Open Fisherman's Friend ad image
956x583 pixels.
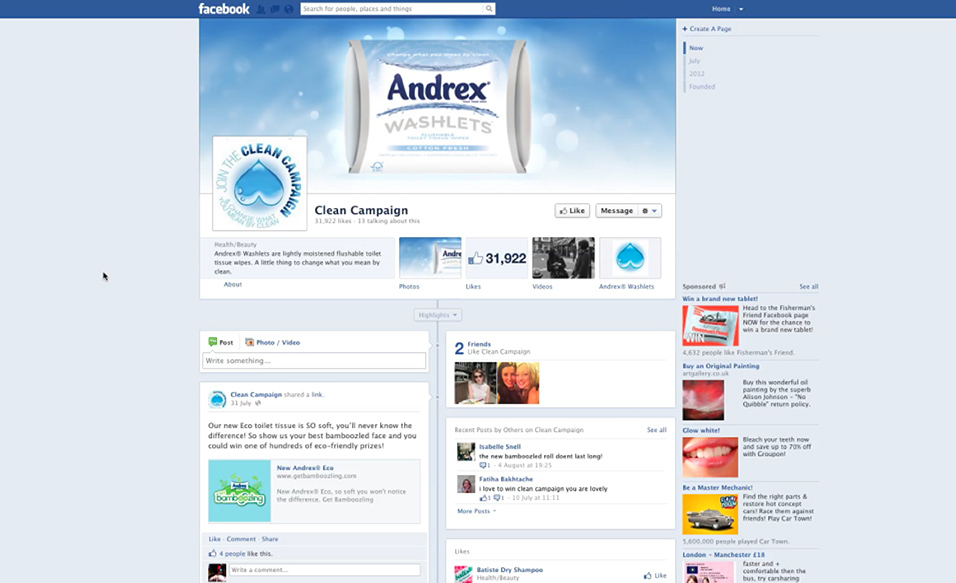710,326
